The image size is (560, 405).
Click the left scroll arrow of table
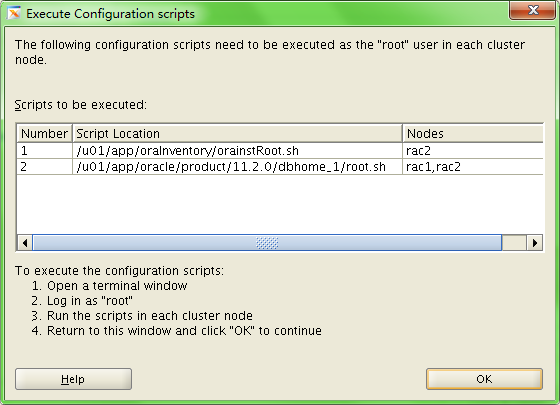click(25, 243)
